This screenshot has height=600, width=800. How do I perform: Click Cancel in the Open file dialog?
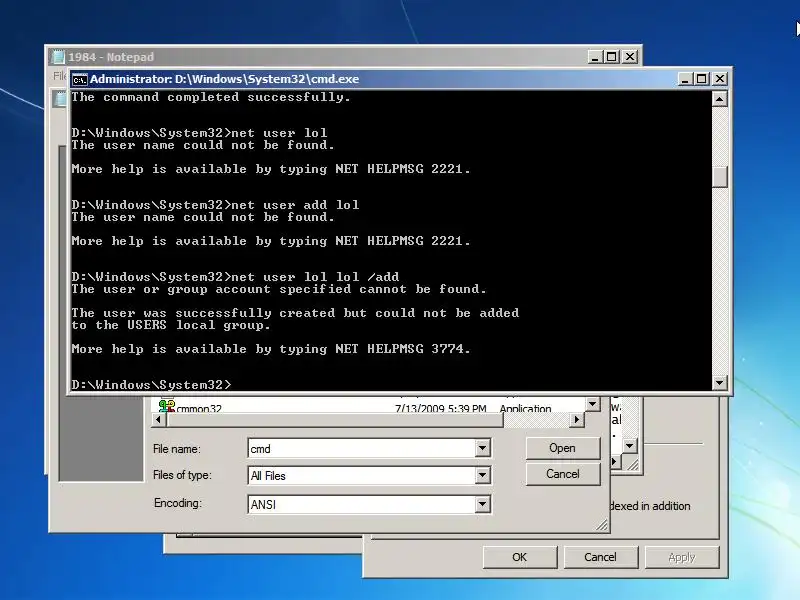pyautogui.click(x=562, y=474)
